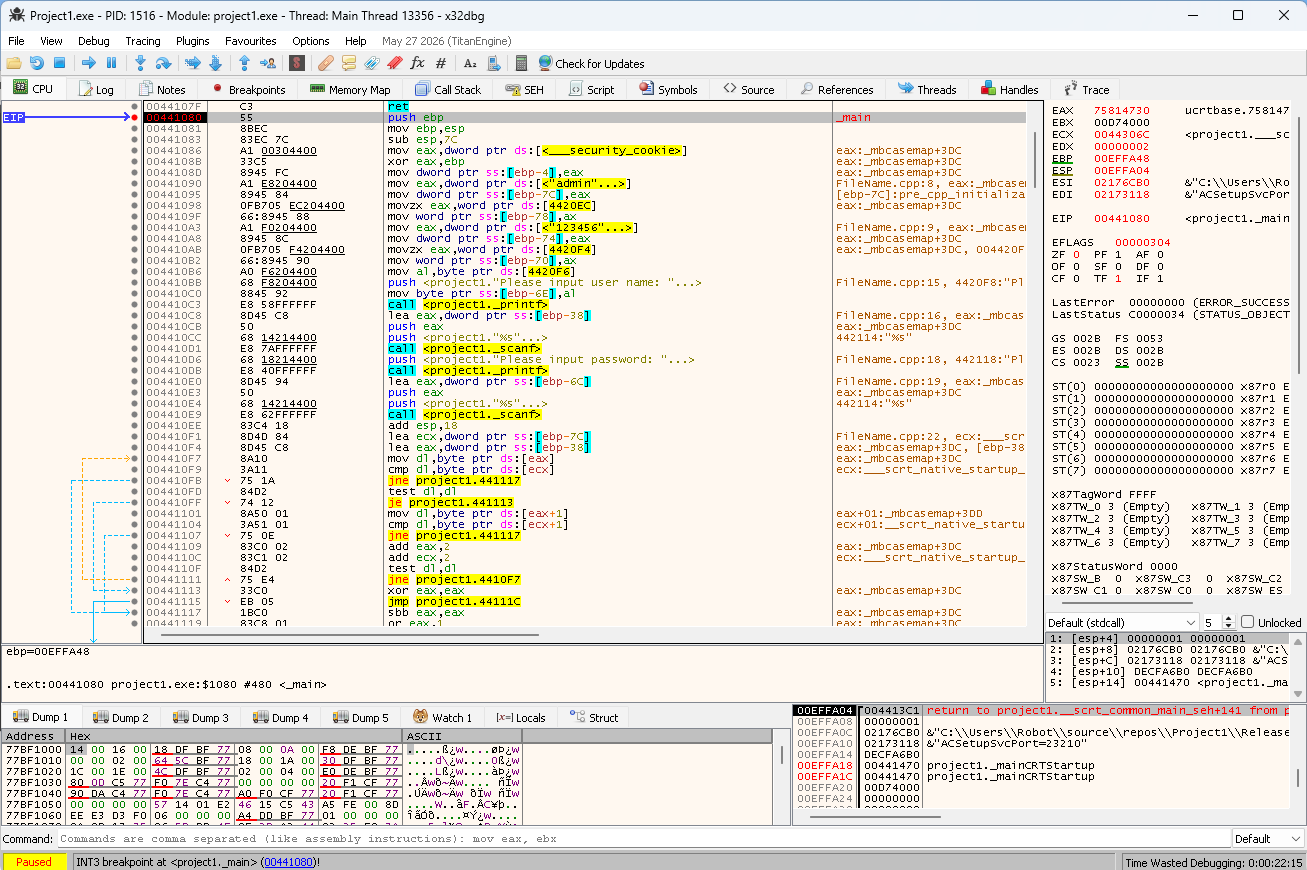
Task: Click the Trace Over toolbar icon
Action: click(x=215, y=63)
